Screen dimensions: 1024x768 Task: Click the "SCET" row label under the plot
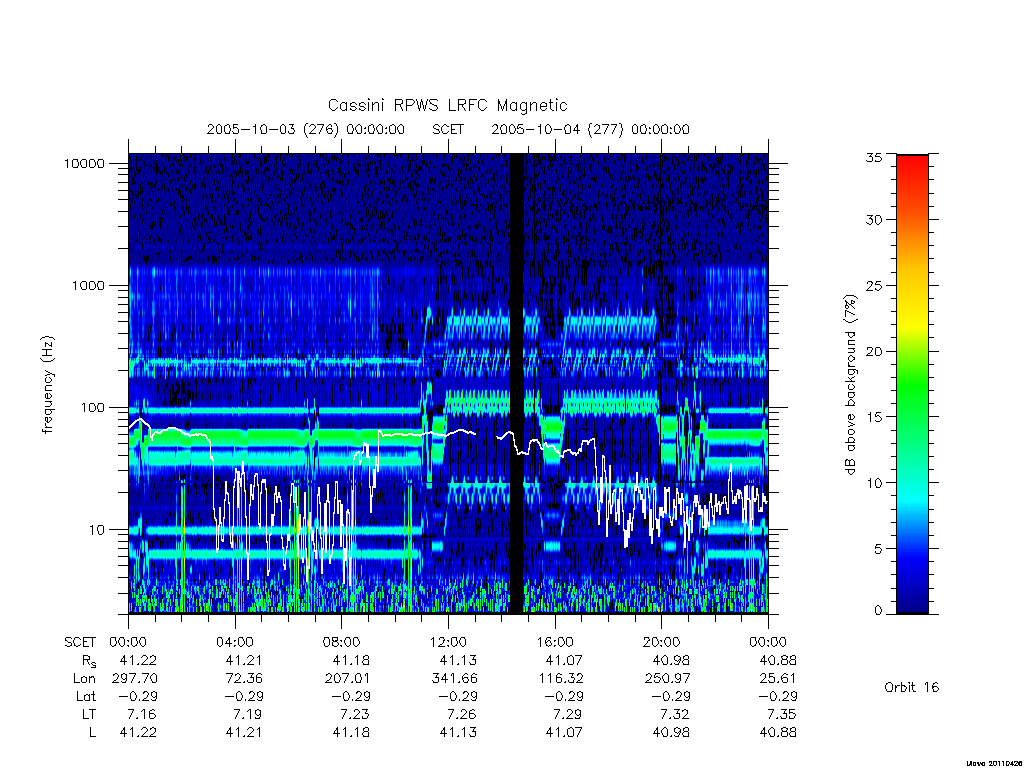80,642
